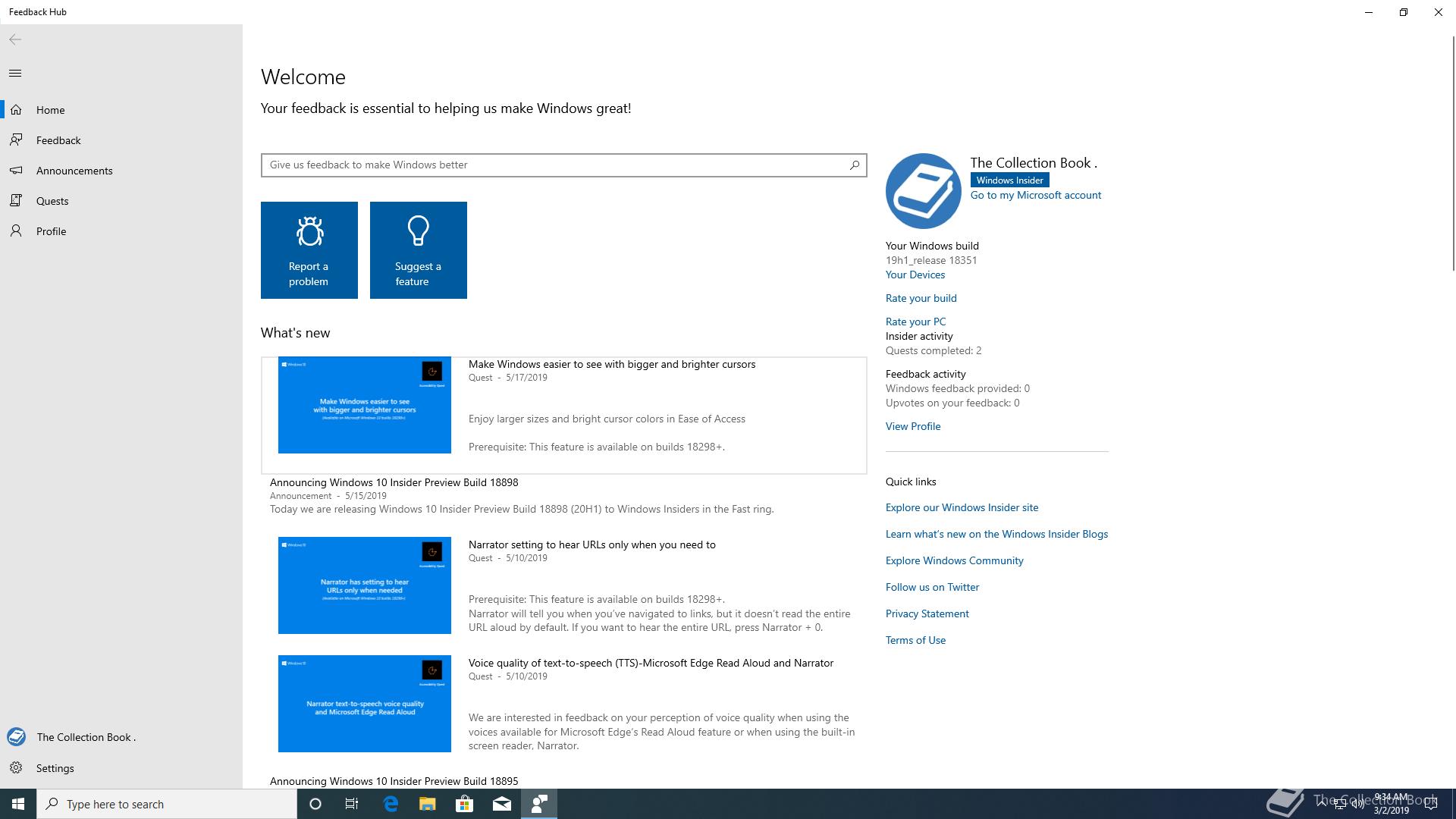Open Task View from taskbar

point(352,804)
